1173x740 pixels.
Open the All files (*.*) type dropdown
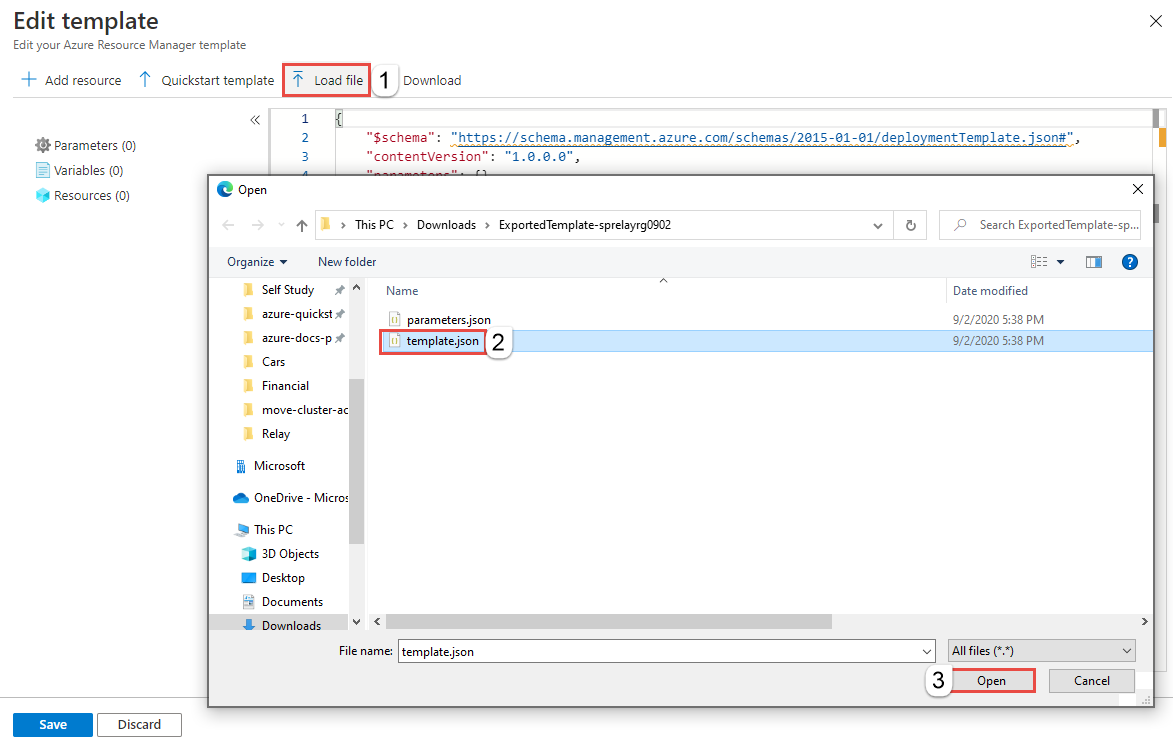[x=1041, y=651]
